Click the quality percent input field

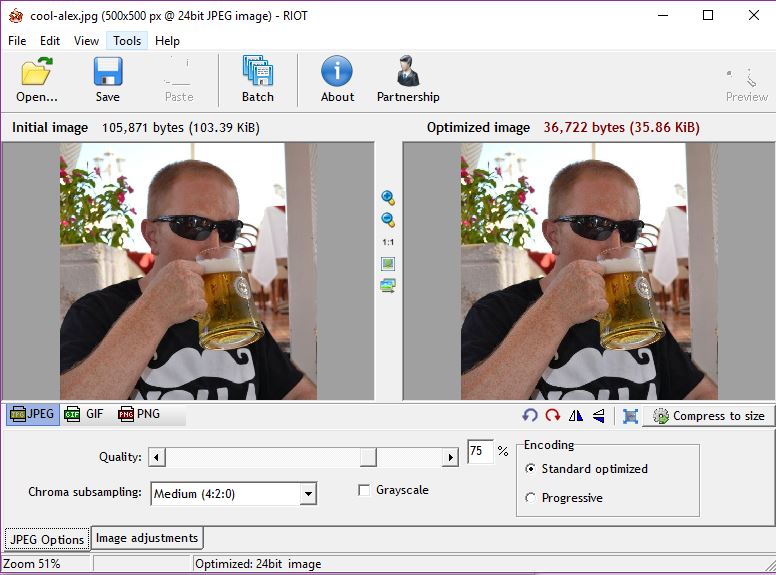[480, 451]
